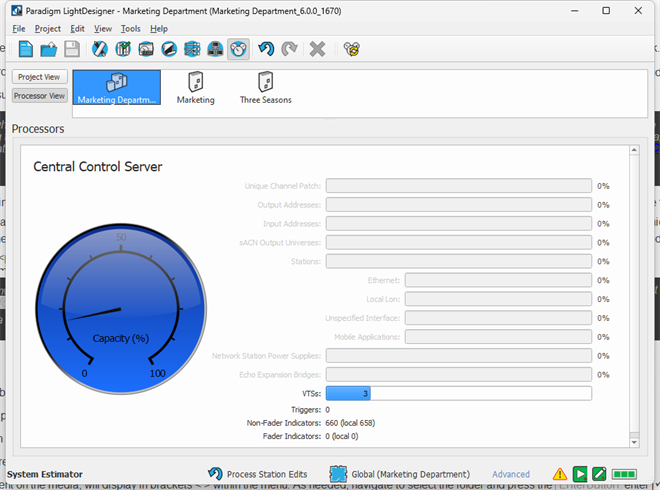Open the View menu
The width and height of the screenshot is (660, 490).
[103, 29]
